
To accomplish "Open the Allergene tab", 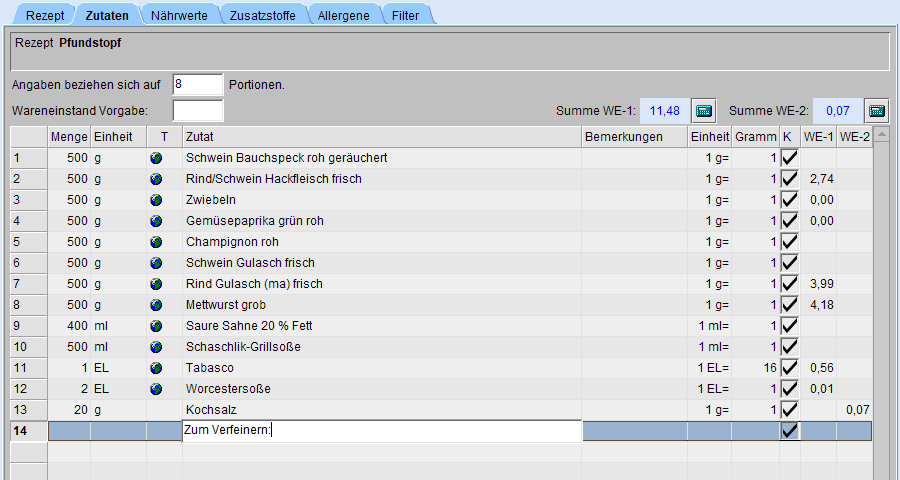I will 344,16.
